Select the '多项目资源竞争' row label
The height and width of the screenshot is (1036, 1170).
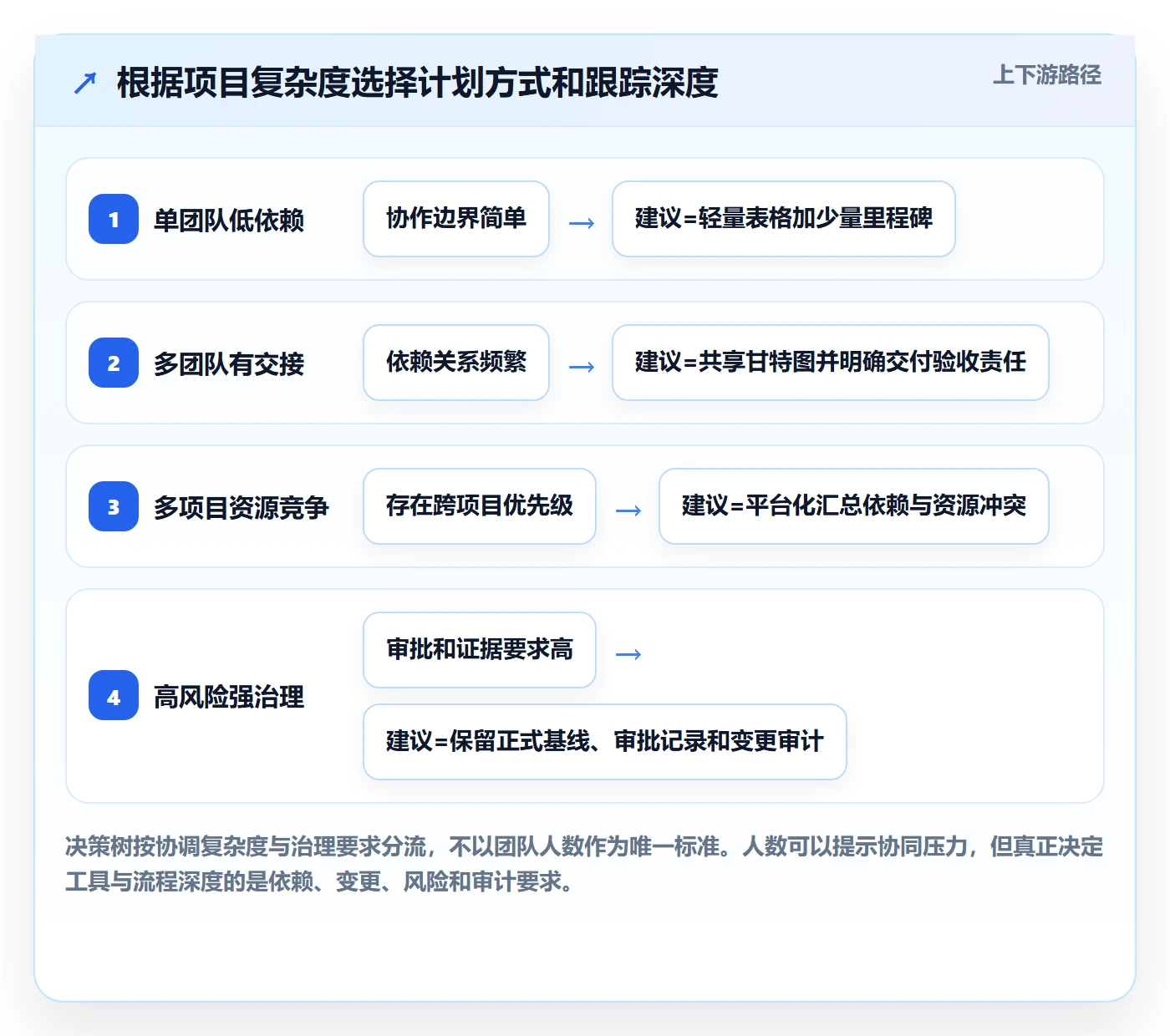pos(242,507)
